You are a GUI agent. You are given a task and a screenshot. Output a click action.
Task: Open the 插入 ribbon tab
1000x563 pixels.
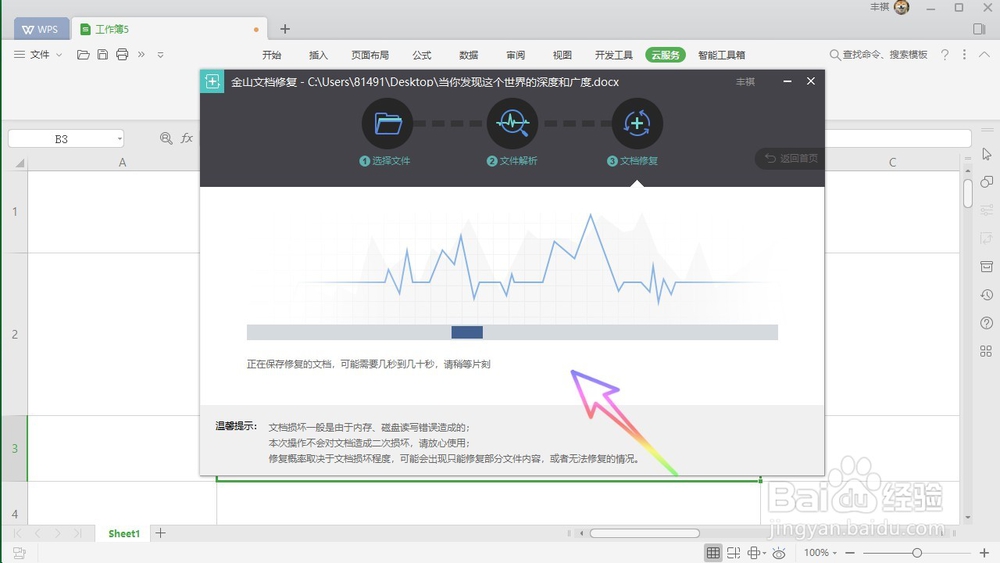click(318, 55)
